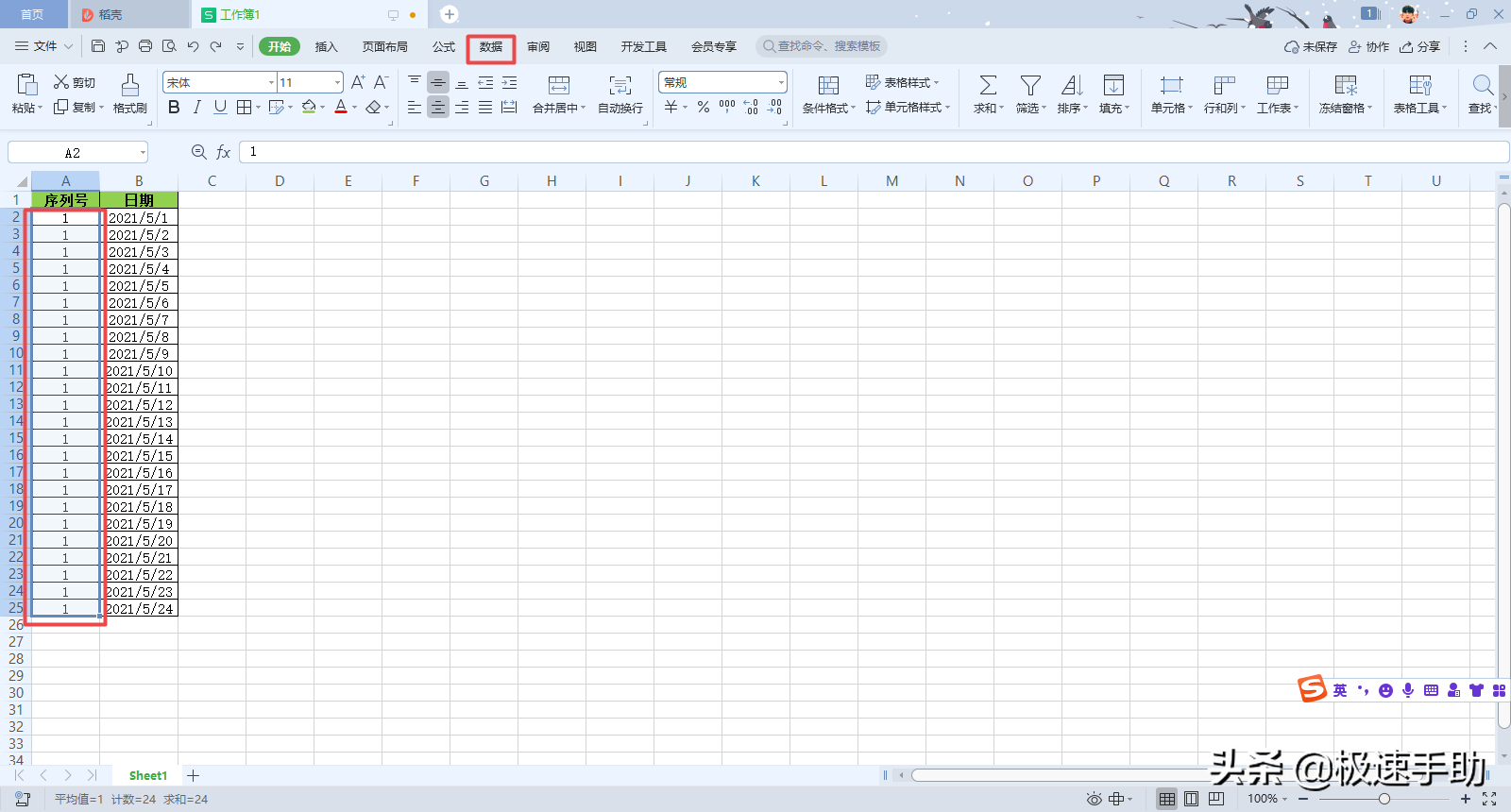1511x812 pixels.
Task: Click the insert function fx icon
Action: [x=224, y=152]
